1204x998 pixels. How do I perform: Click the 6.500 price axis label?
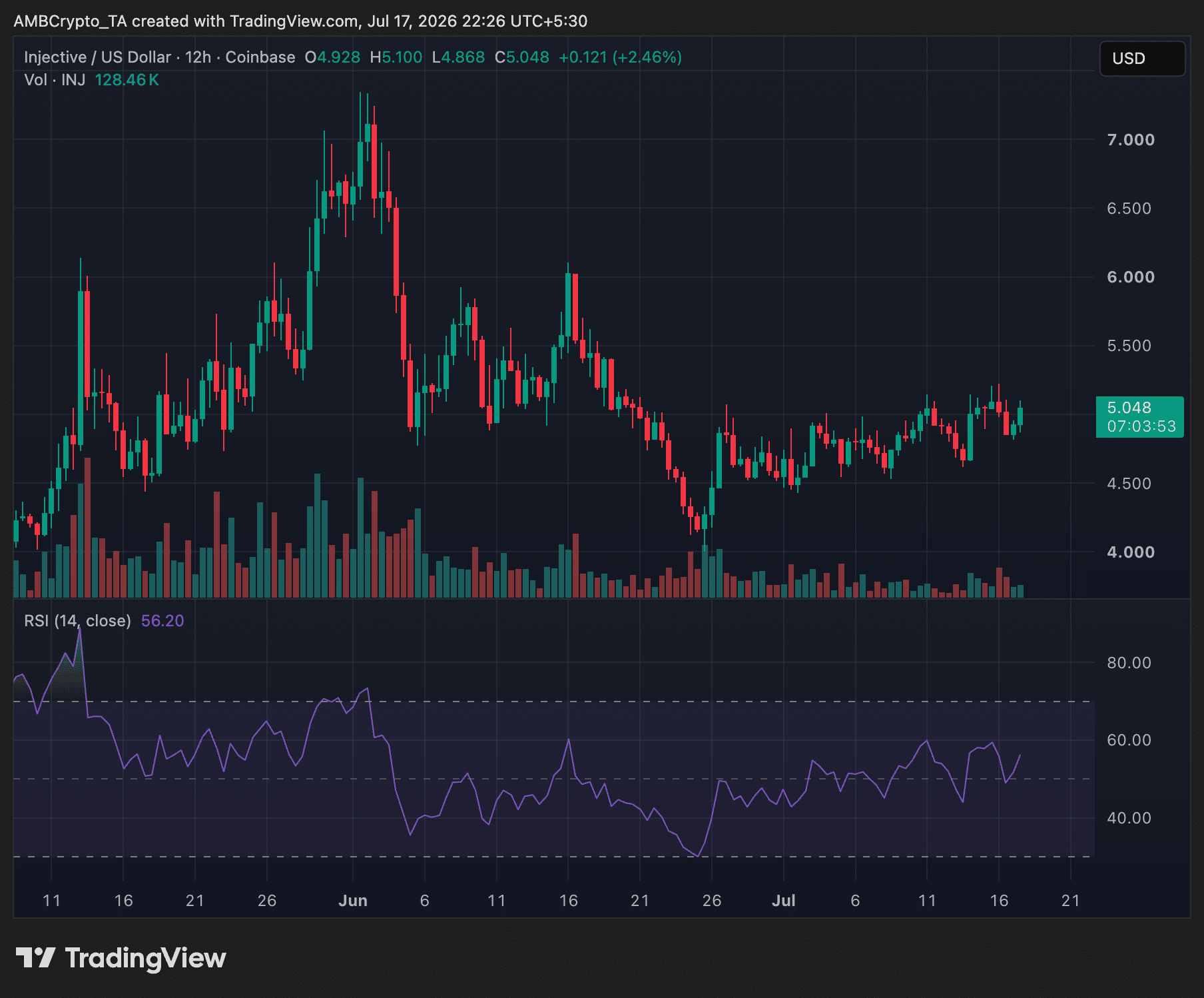tap(1129, 209)
